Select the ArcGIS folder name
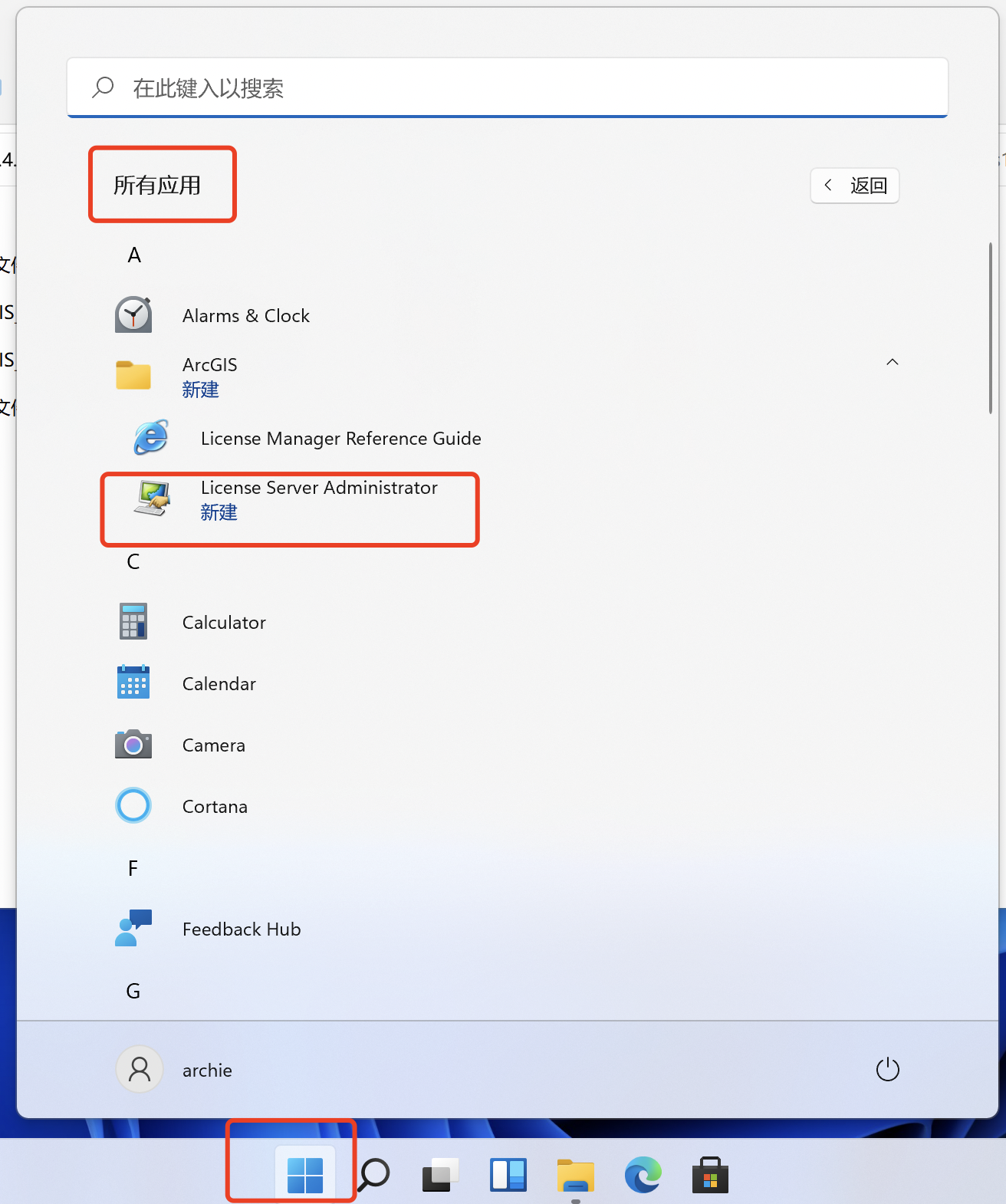1006x1204 pixels. pos(210,364)
